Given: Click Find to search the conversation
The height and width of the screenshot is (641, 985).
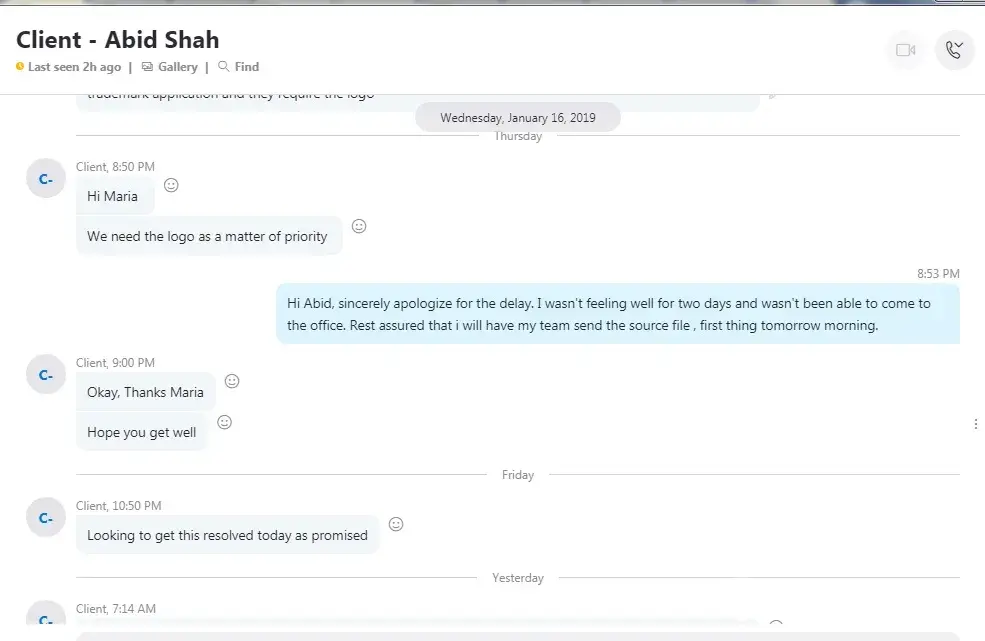Looking at the screenshot, I should coord(245,67).
